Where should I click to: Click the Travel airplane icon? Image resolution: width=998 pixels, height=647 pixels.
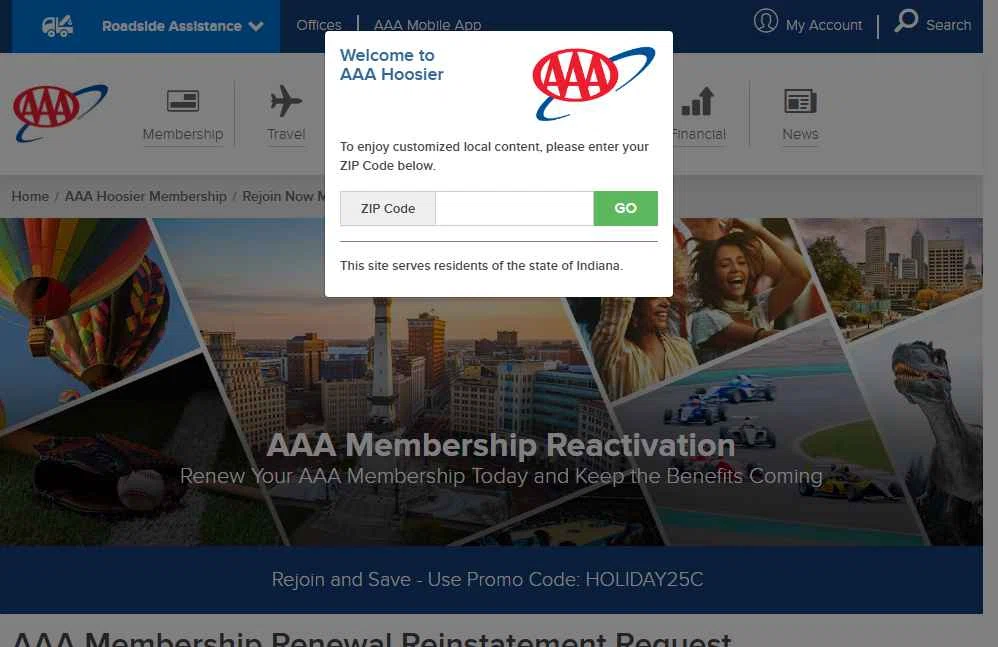click(x=286, y=101)
